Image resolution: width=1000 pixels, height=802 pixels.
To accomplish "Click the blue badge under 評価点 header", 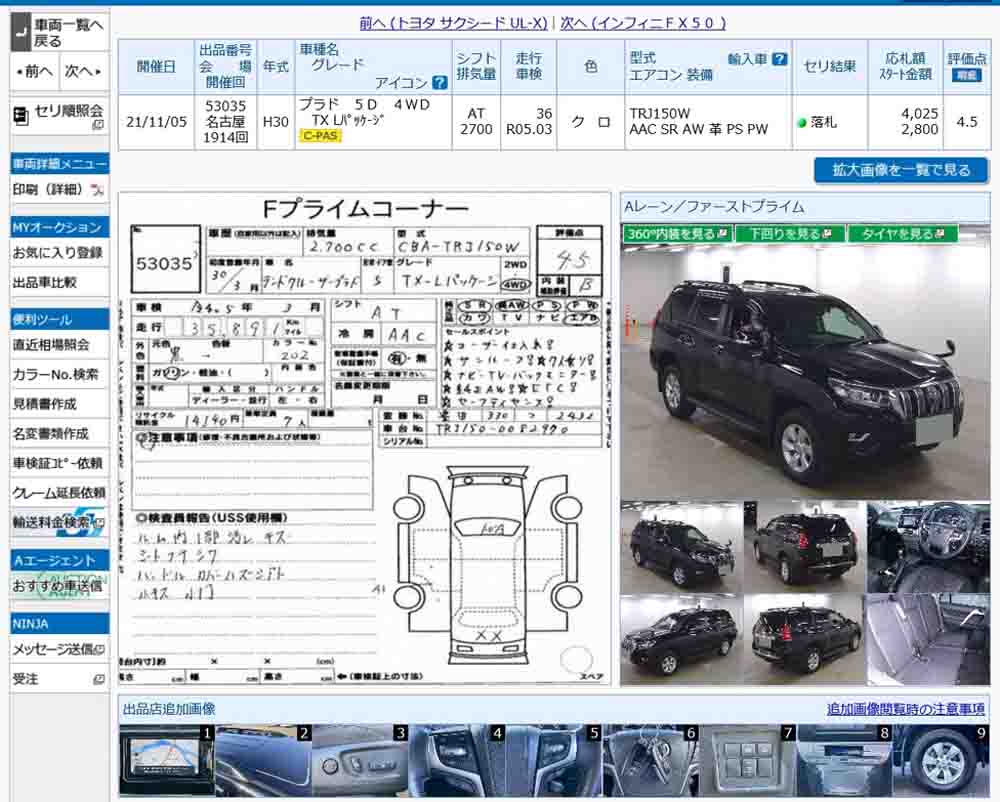I will pos(966,75).
